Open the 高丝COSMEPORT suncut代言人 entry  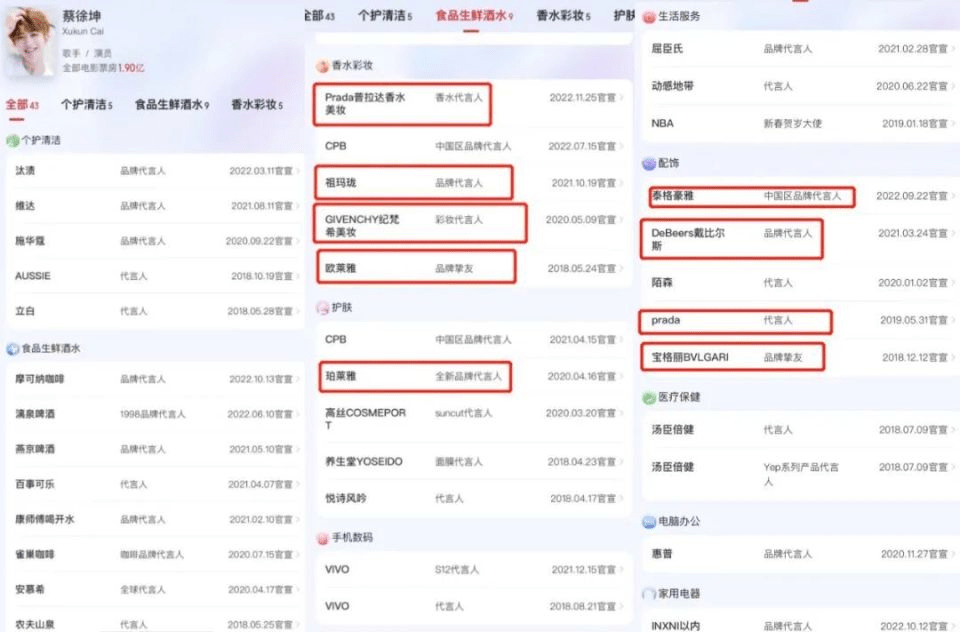point(474,419)
